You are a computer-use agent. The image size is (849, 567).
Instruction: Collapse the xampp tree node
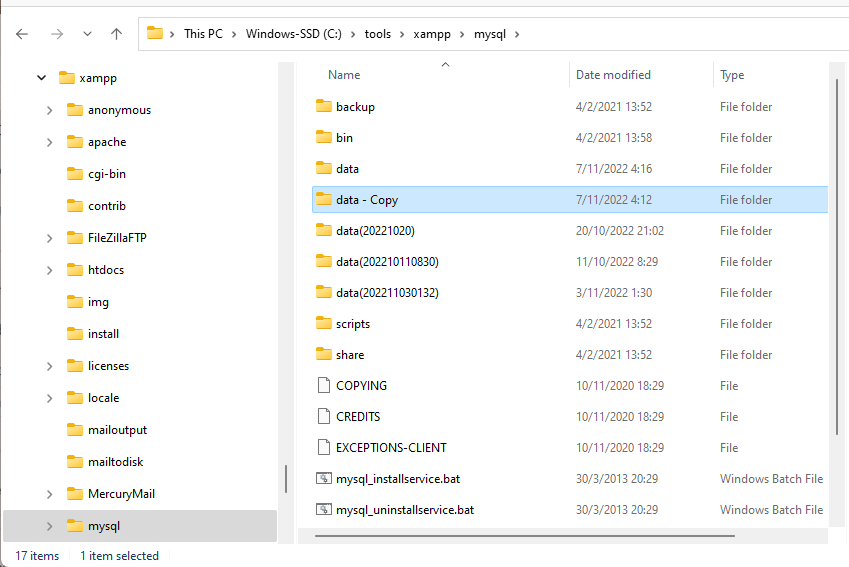click(42, 78)
